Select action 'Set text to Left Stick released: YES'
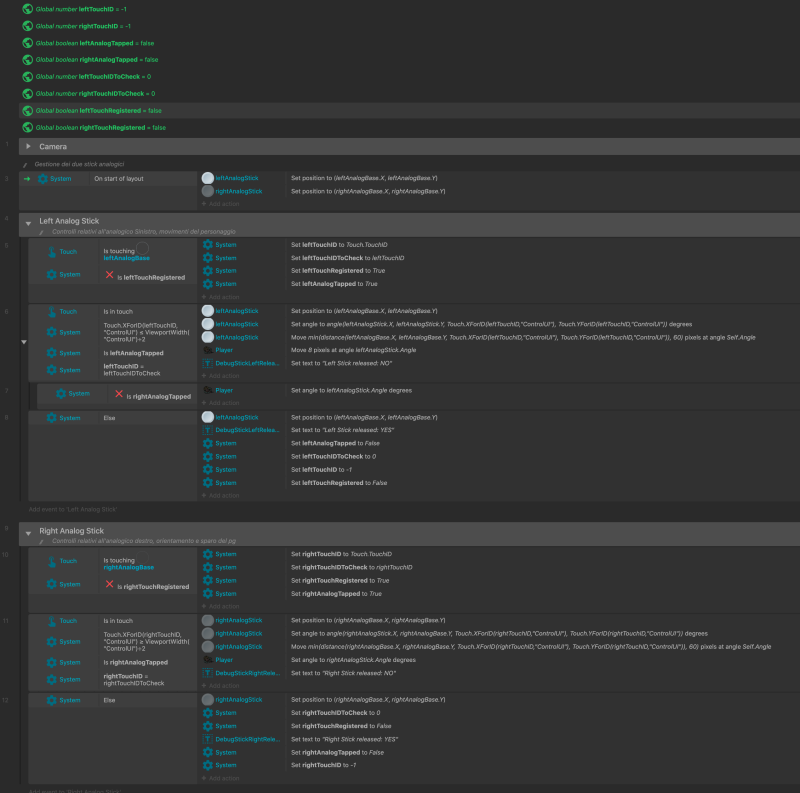This screenshot has height=793, width=800. 342,430
